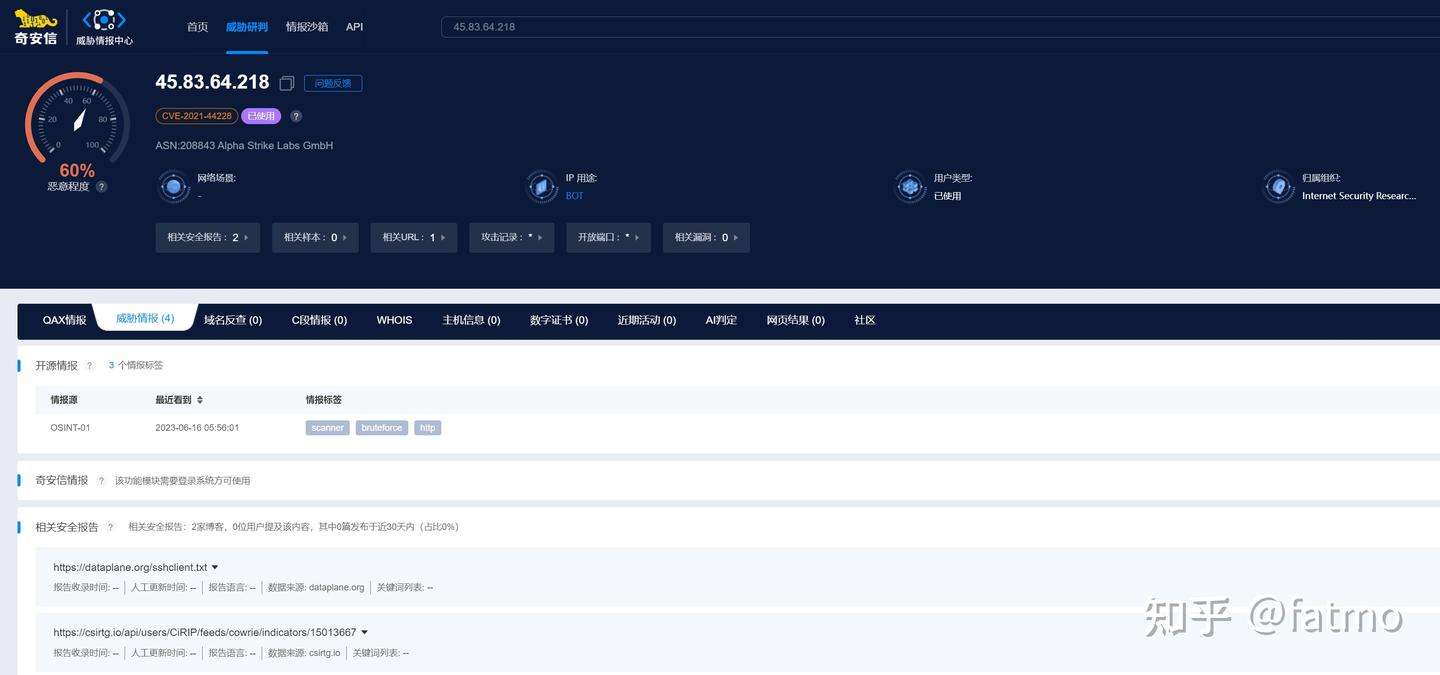The height and width of the screenshot is (675, 1440).
Task: Open 情报沙箱 navigation item
Action: tap(307, 27)
